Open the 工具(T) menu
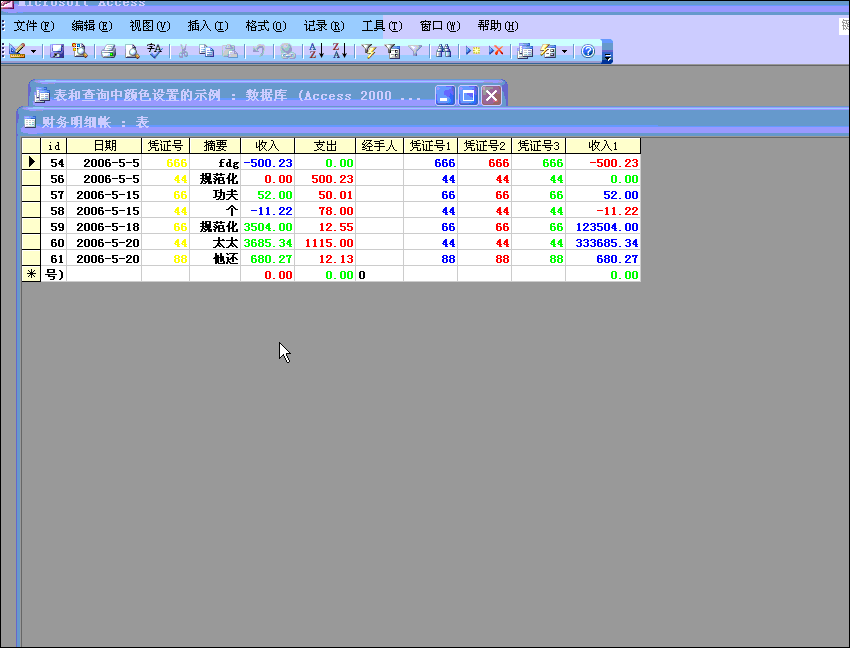Viewport: 850px width, 648px height. pos(382,25)
